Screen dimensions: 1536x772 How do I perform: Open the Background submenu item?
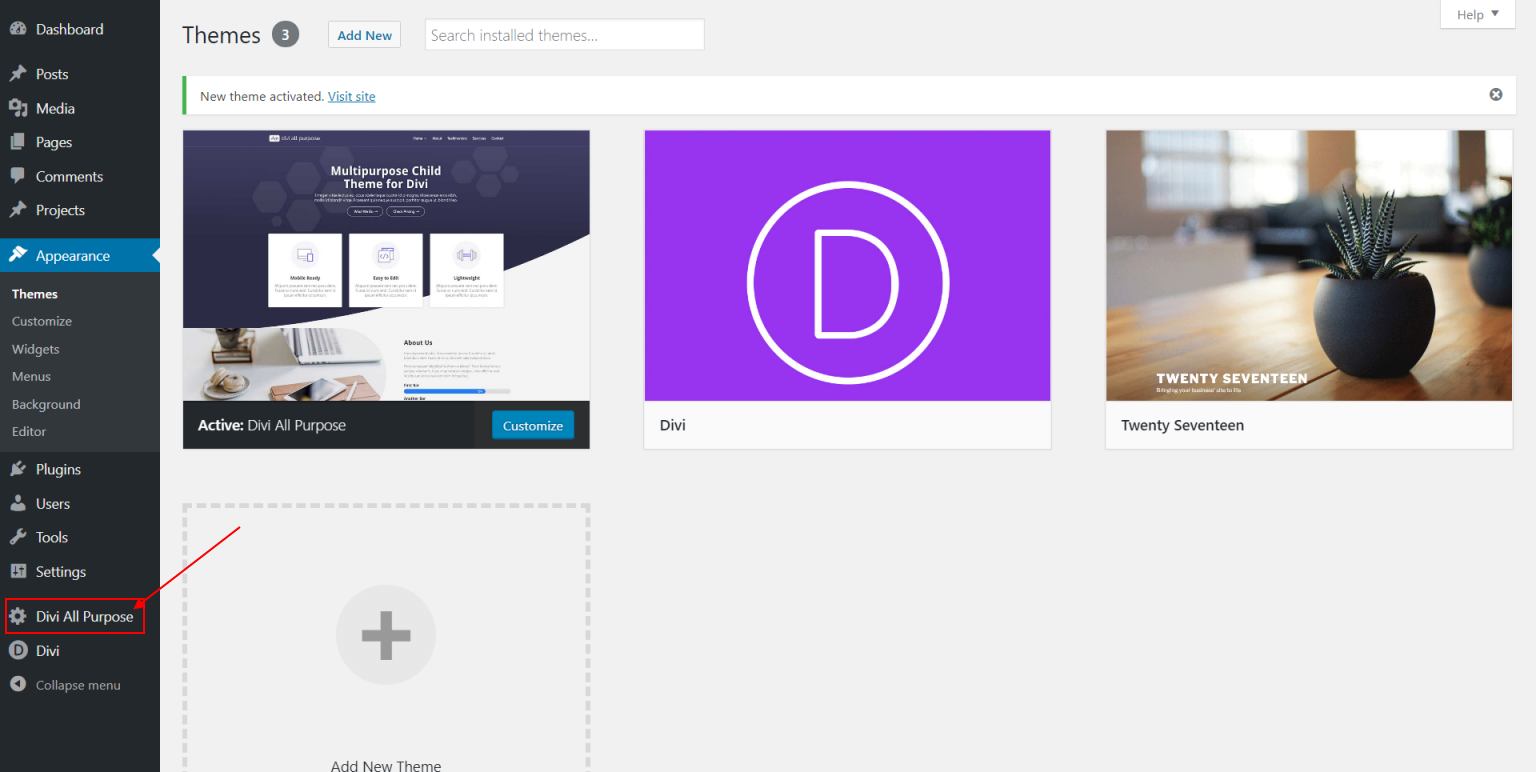point(46,404)
